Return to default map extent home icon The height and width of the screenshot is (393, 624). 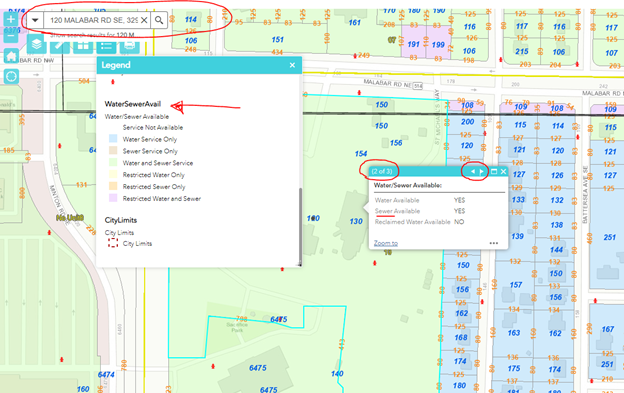pyautogui.click(x=11, y=56)
